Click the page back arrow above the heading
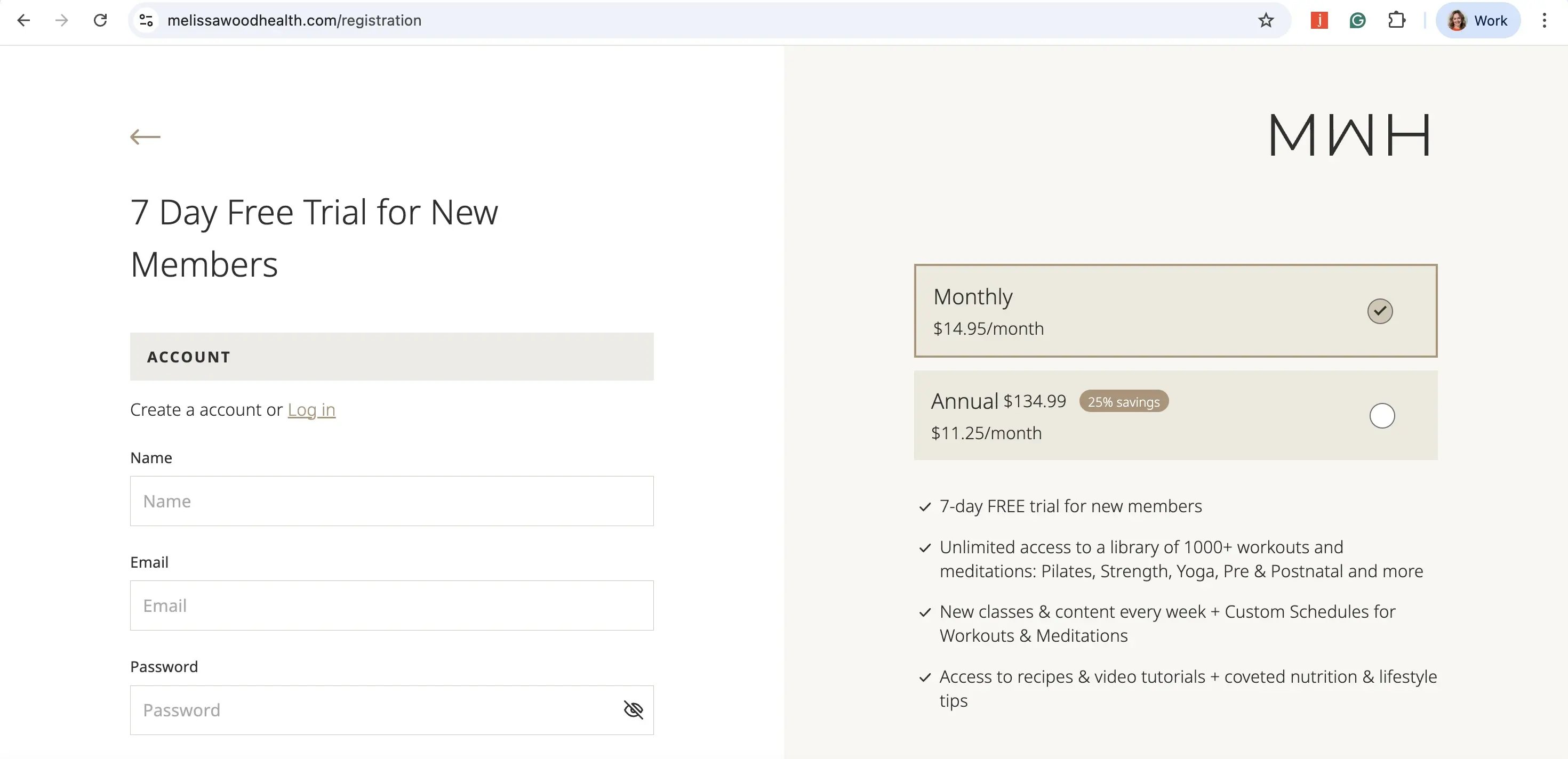 pyautogui.click(x=146, y=137)
